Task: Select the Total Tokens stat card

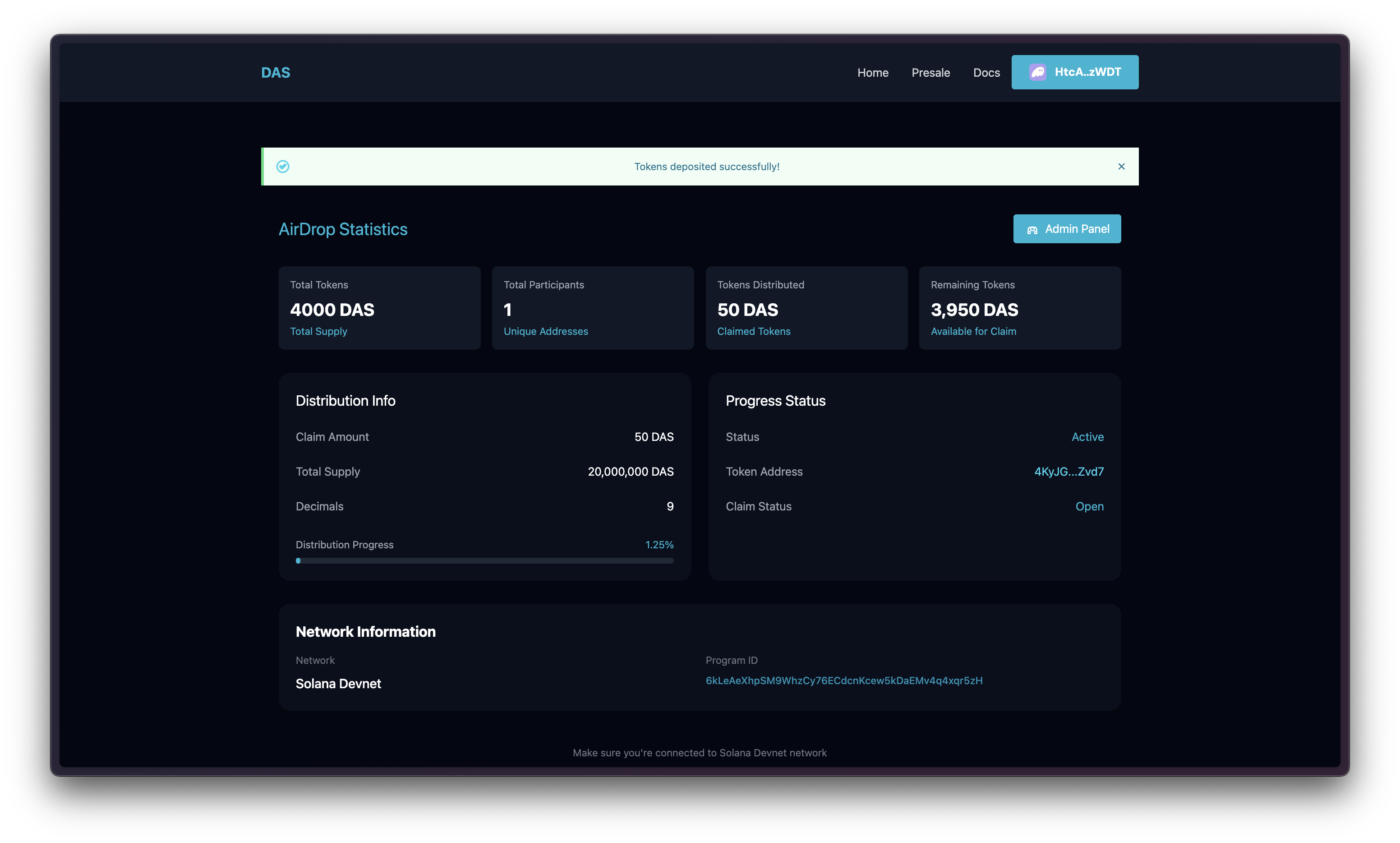Action: click(379, 308)
